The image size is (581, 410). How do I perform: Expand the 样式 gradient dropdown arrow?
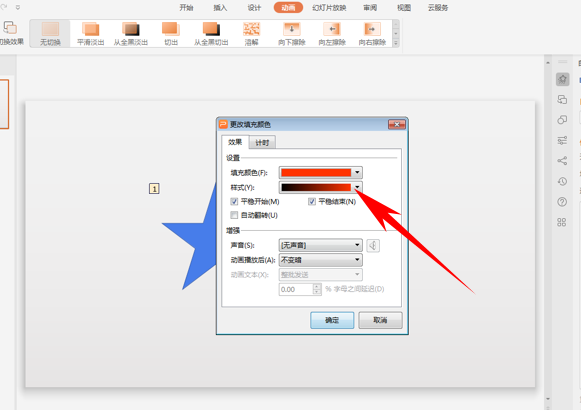[357, 187]
